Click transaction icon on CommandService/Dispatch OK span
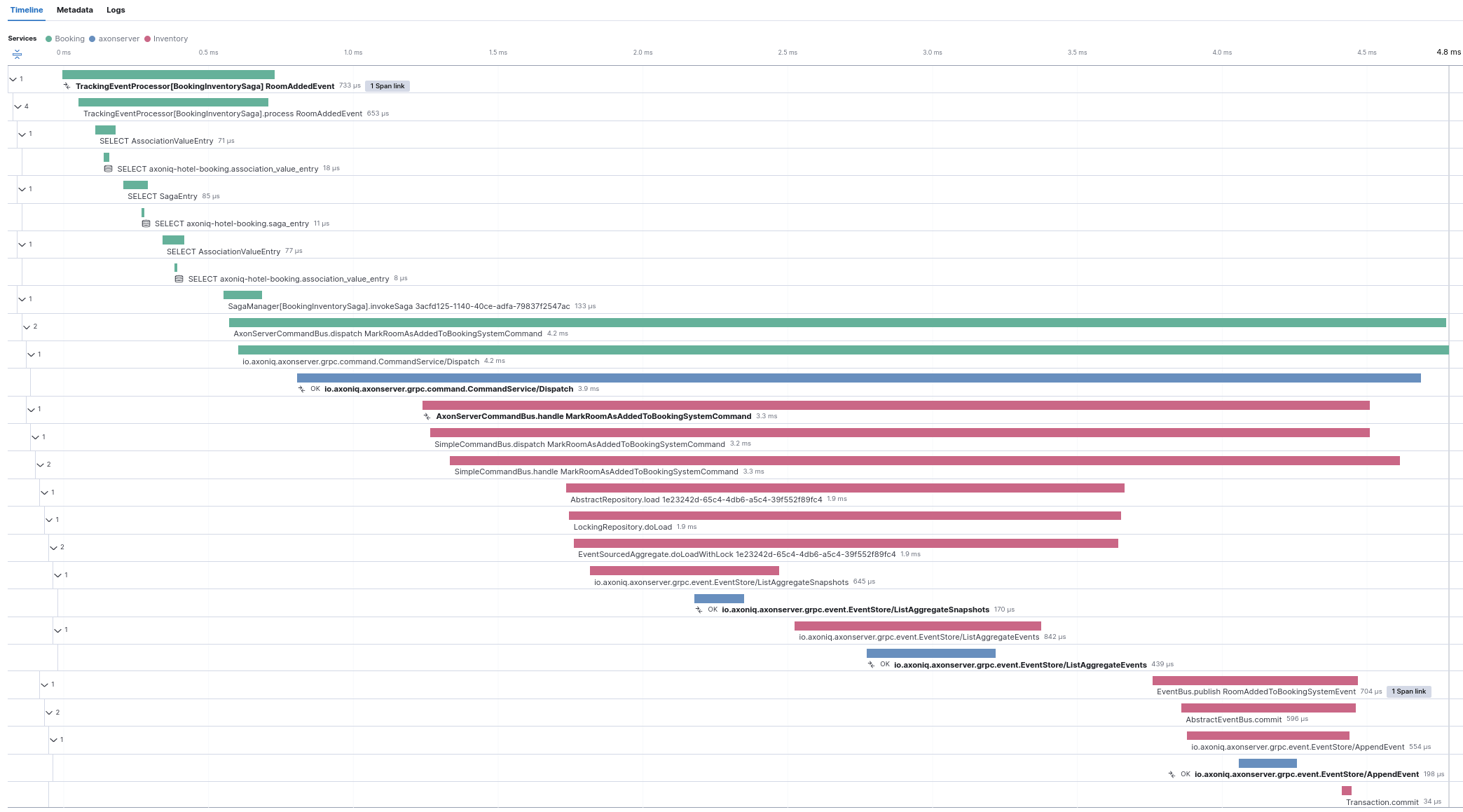This screenshot has width=1463, height=812. [x=301, y=390]
